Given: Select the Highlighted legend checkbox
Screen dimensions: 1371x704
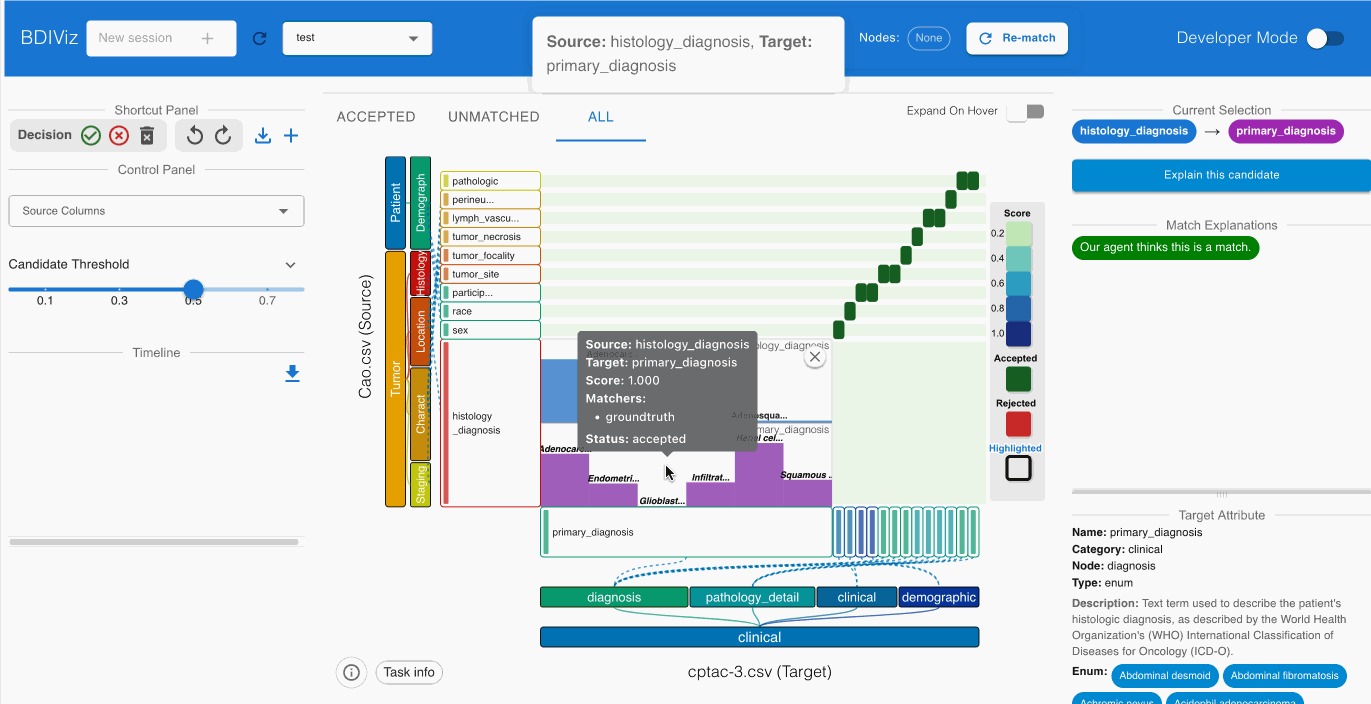Looking at the screenshot, I should 1017,467.
